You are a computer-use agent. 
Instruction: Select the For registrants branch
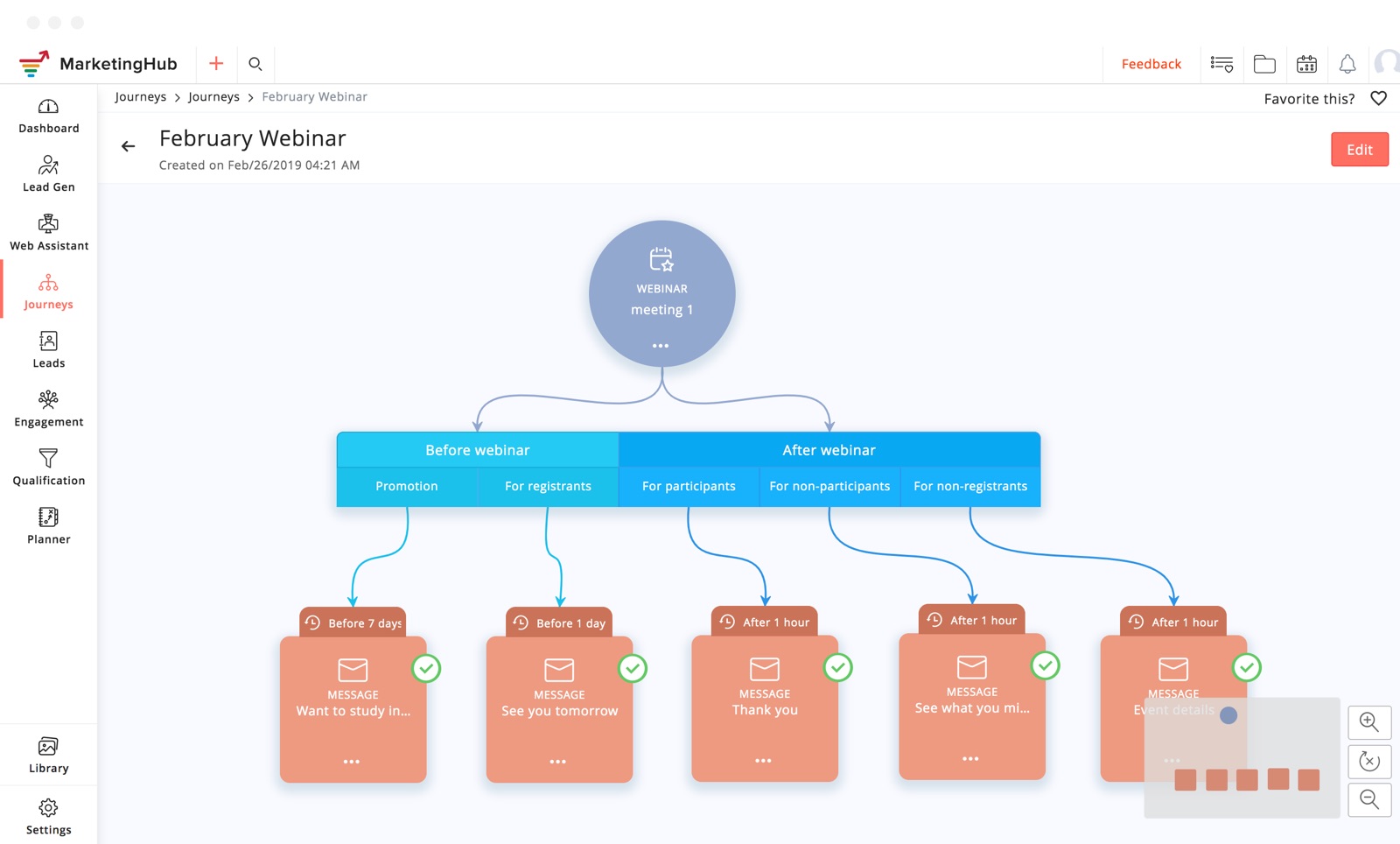click(x=548, y=486)
